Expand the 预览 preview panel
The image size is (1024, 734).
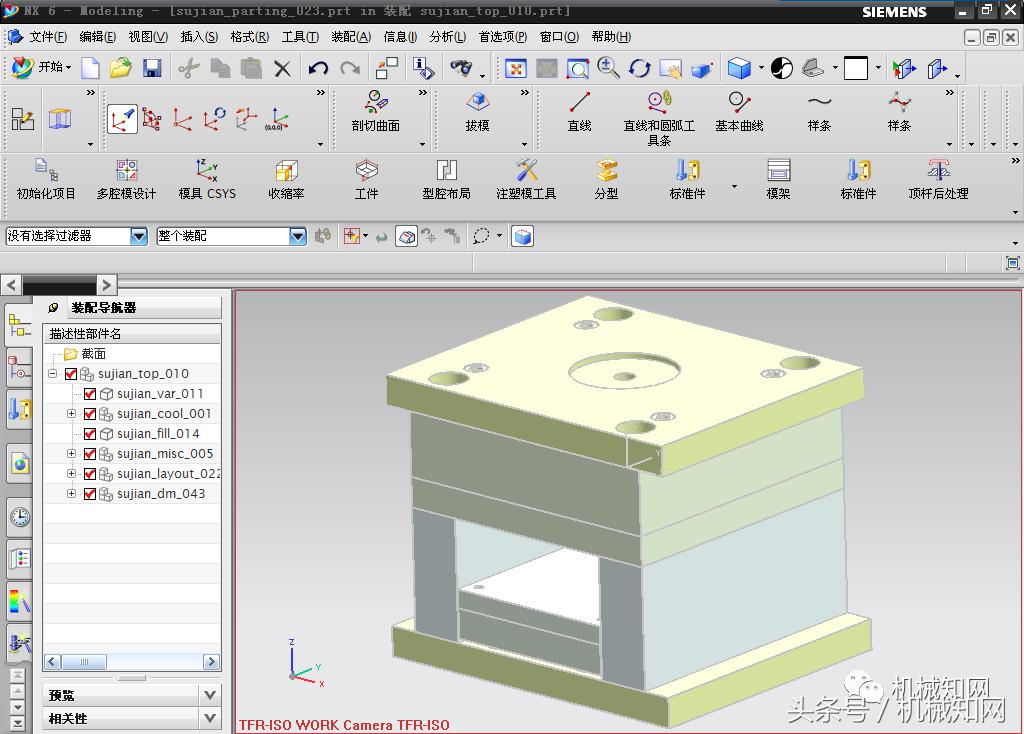[x=209, y=695]
